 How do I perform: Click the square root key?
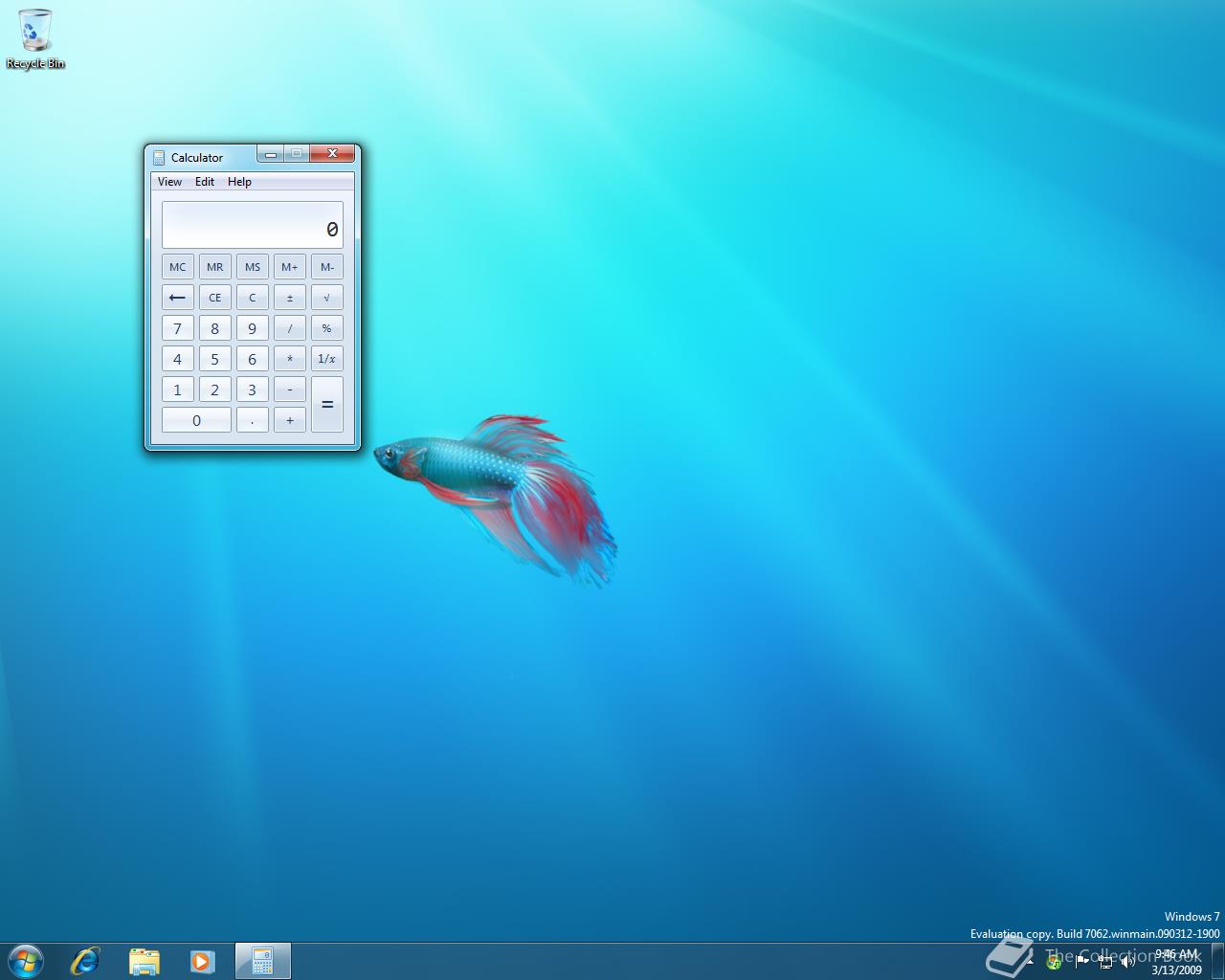pyautogui.click(x=327, y=298)
